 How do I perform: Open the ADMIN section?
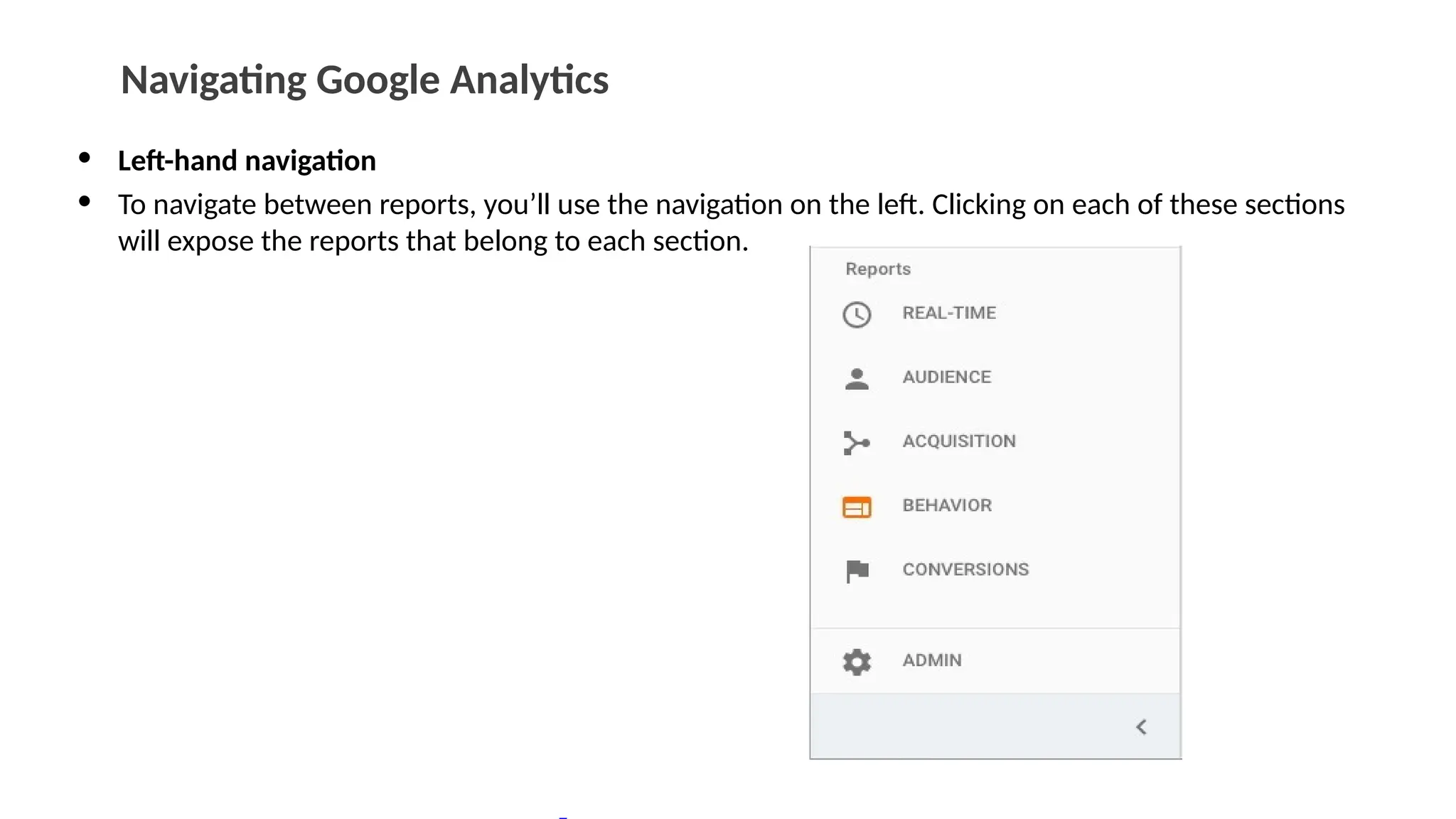(932, 660)
